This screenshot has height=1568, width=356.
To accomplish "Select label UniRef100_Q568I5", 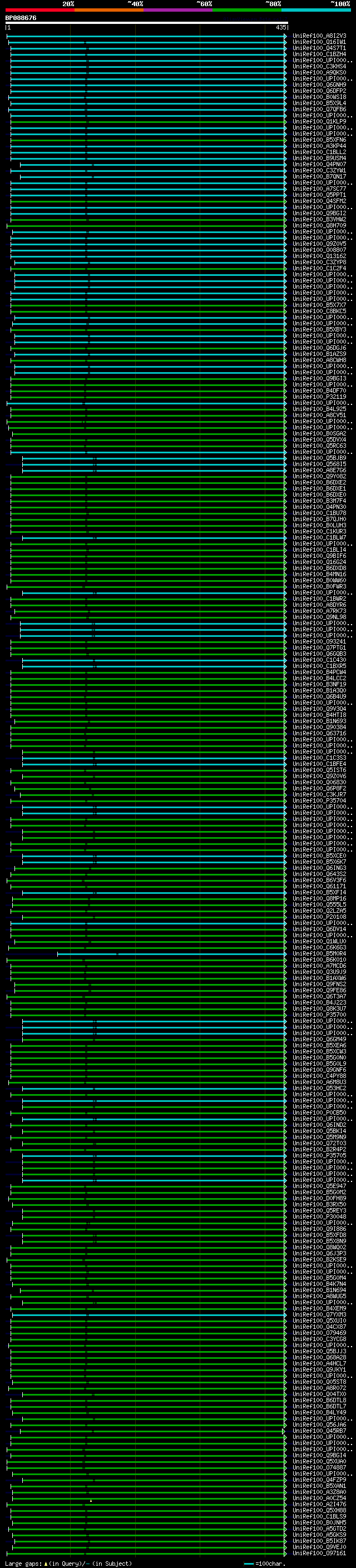I will pyautogui.click(x=319, y=464).
